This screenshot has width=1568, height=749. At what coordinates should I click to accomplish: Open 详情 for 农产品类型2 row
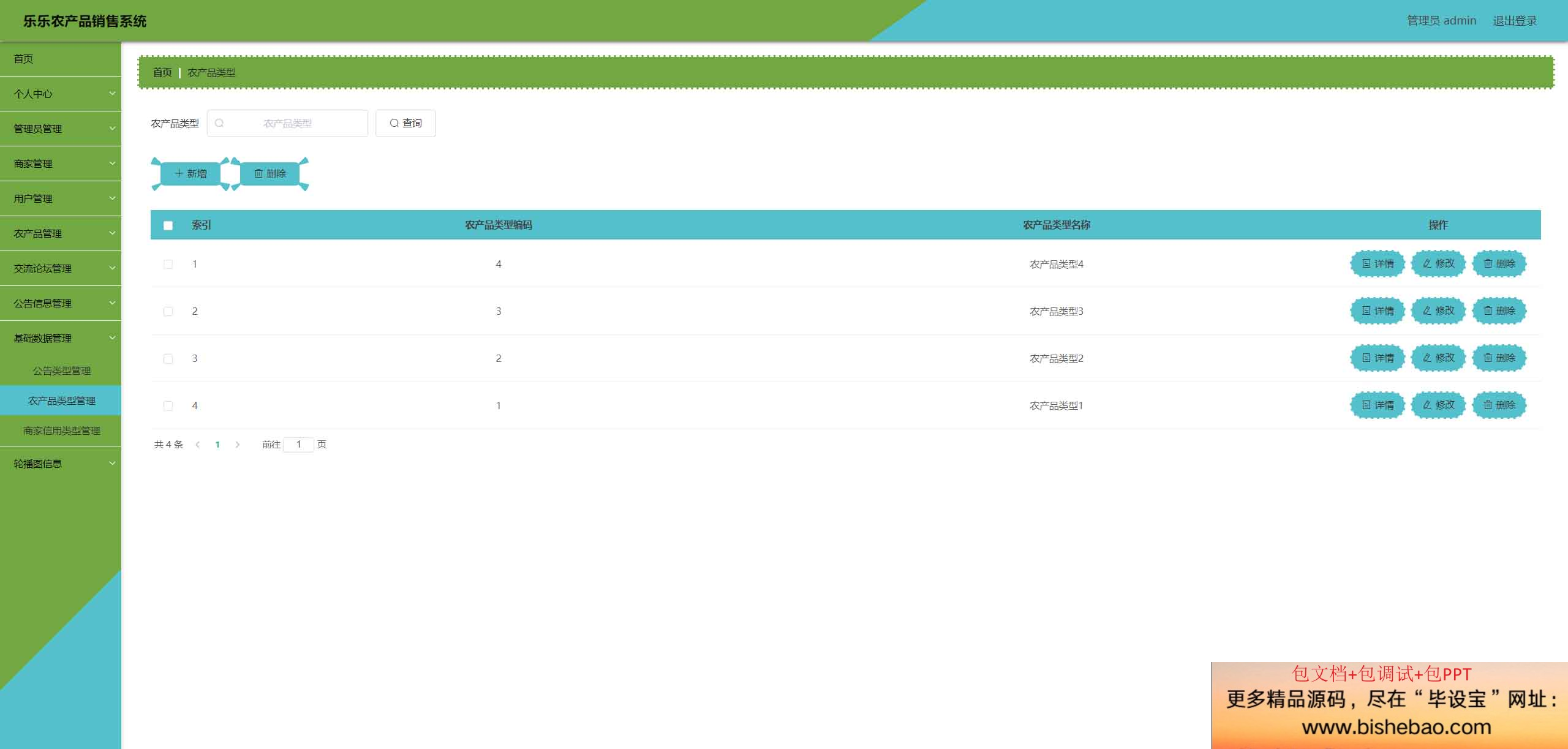tap(1378, 358)
